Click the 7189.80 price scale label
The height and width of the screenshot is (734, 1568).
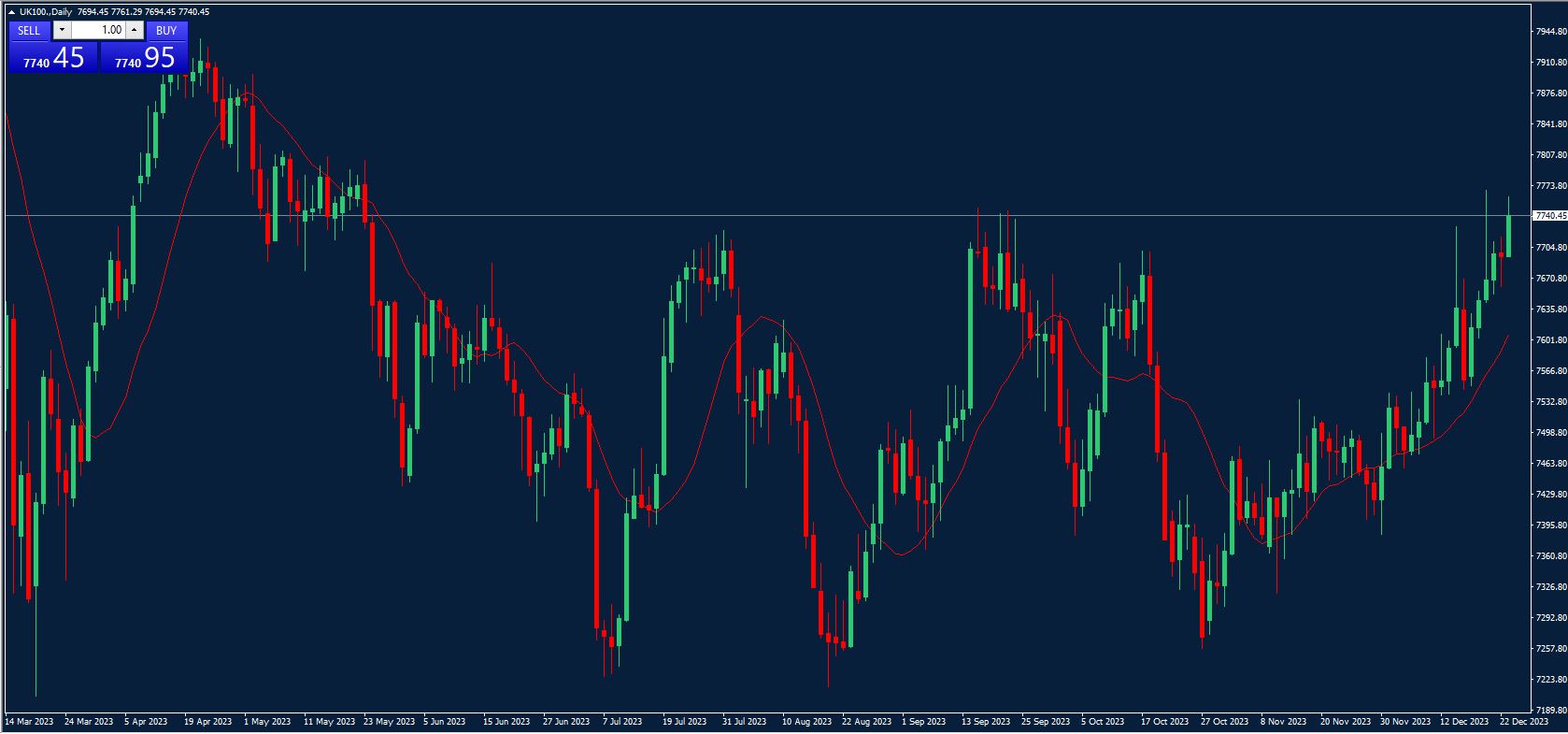(1551, 711)
